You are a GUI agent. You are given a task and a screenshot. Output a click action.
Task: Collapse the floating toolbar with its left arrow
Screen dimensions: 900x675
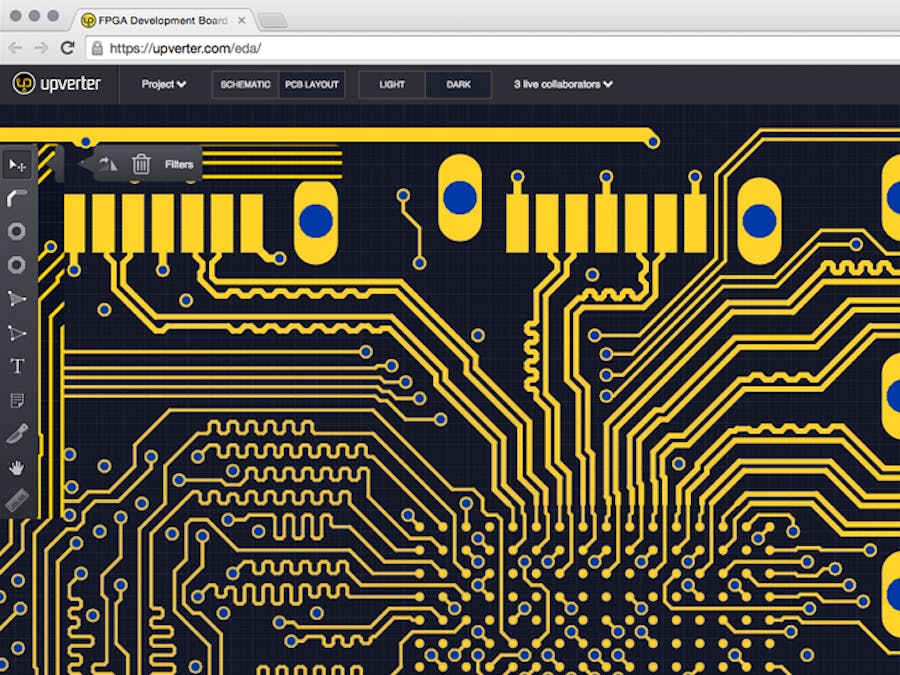(85, 164)
